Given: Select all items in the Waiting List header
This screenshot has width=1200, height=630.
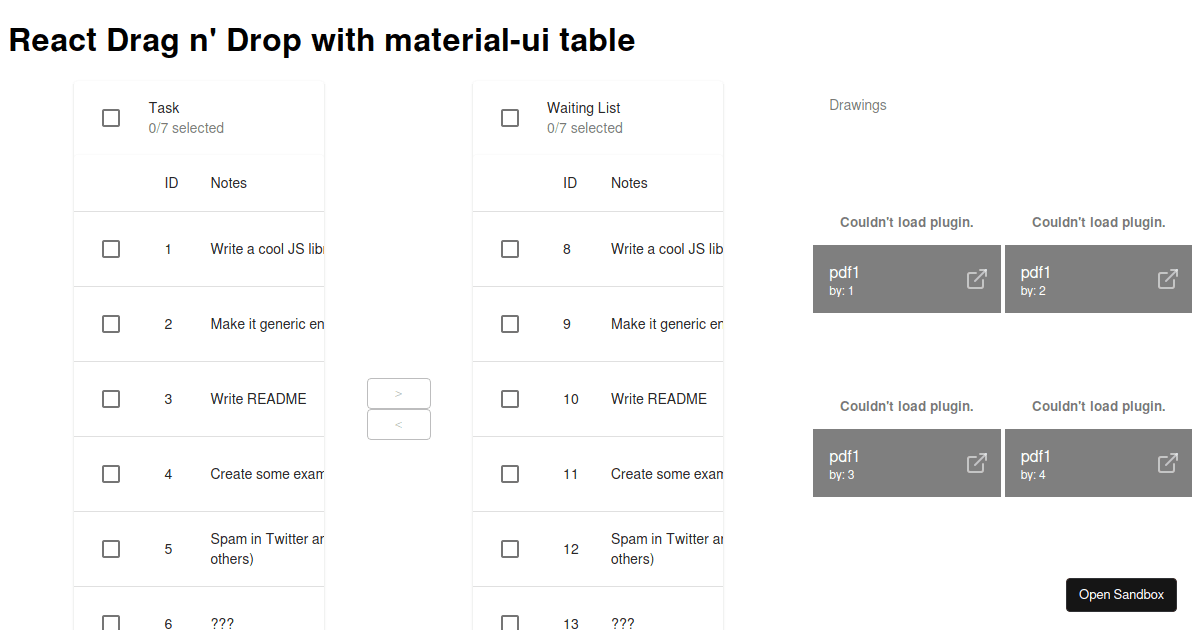Looking at the screenshot, I should 510,117.
